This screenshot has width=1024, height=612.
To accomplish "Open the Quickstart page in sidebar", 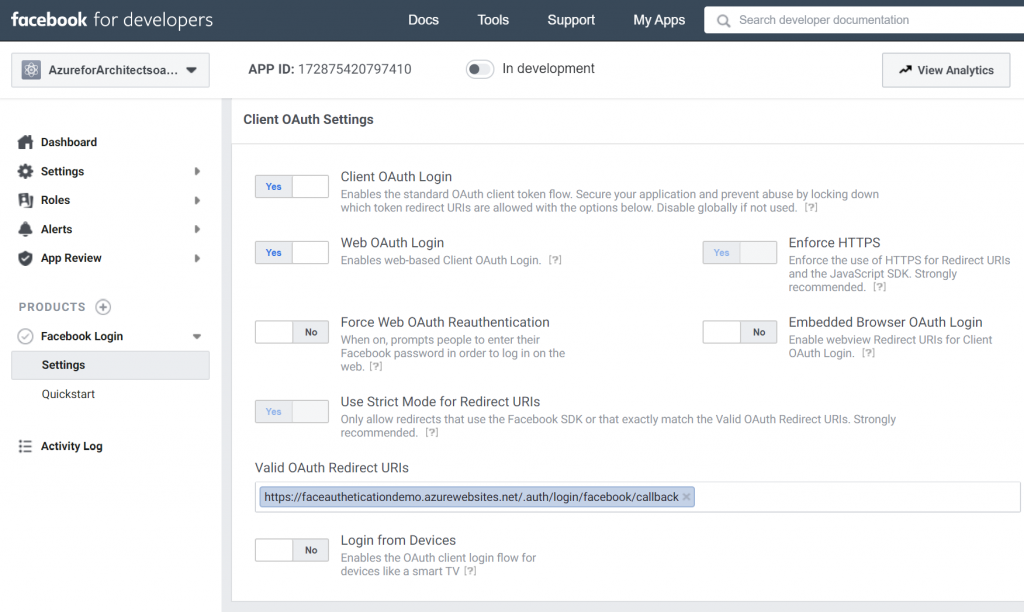I will [x=68, y=394].
